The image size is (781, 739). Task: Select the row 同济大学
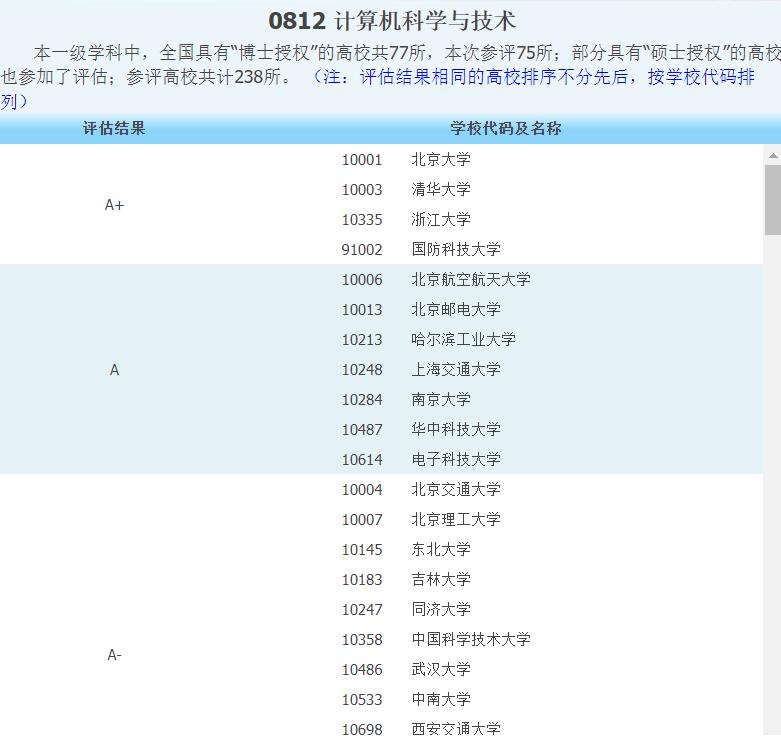pos(440,609)
